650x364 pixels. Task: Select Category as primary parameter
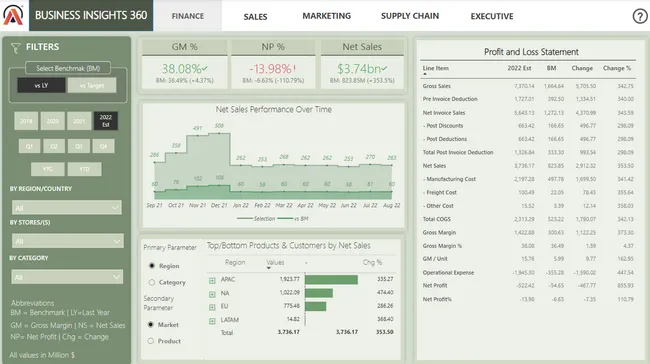(x=152, y=282)
